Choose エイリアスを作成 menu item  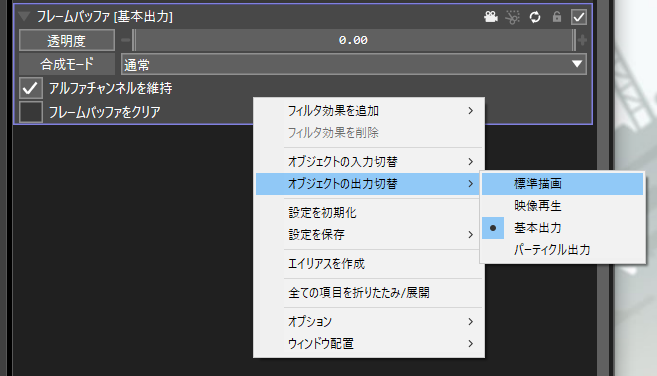(369, 264)
